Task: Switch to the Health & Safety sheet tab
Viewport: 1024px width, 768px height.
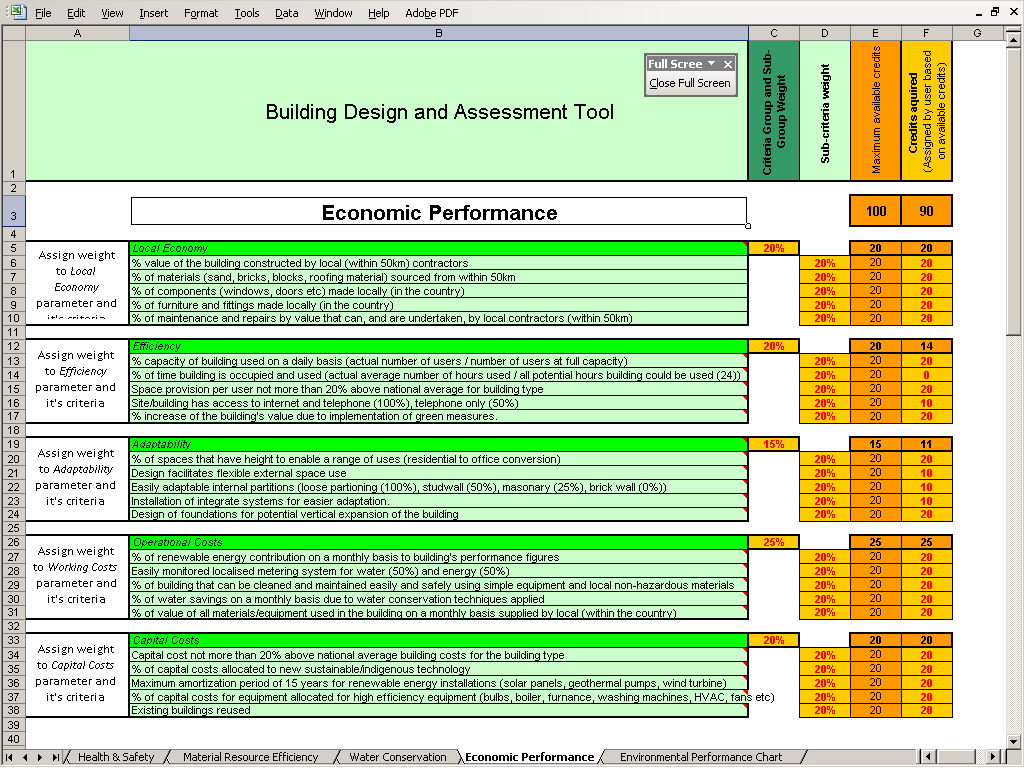Action: (x=116, y=757)
